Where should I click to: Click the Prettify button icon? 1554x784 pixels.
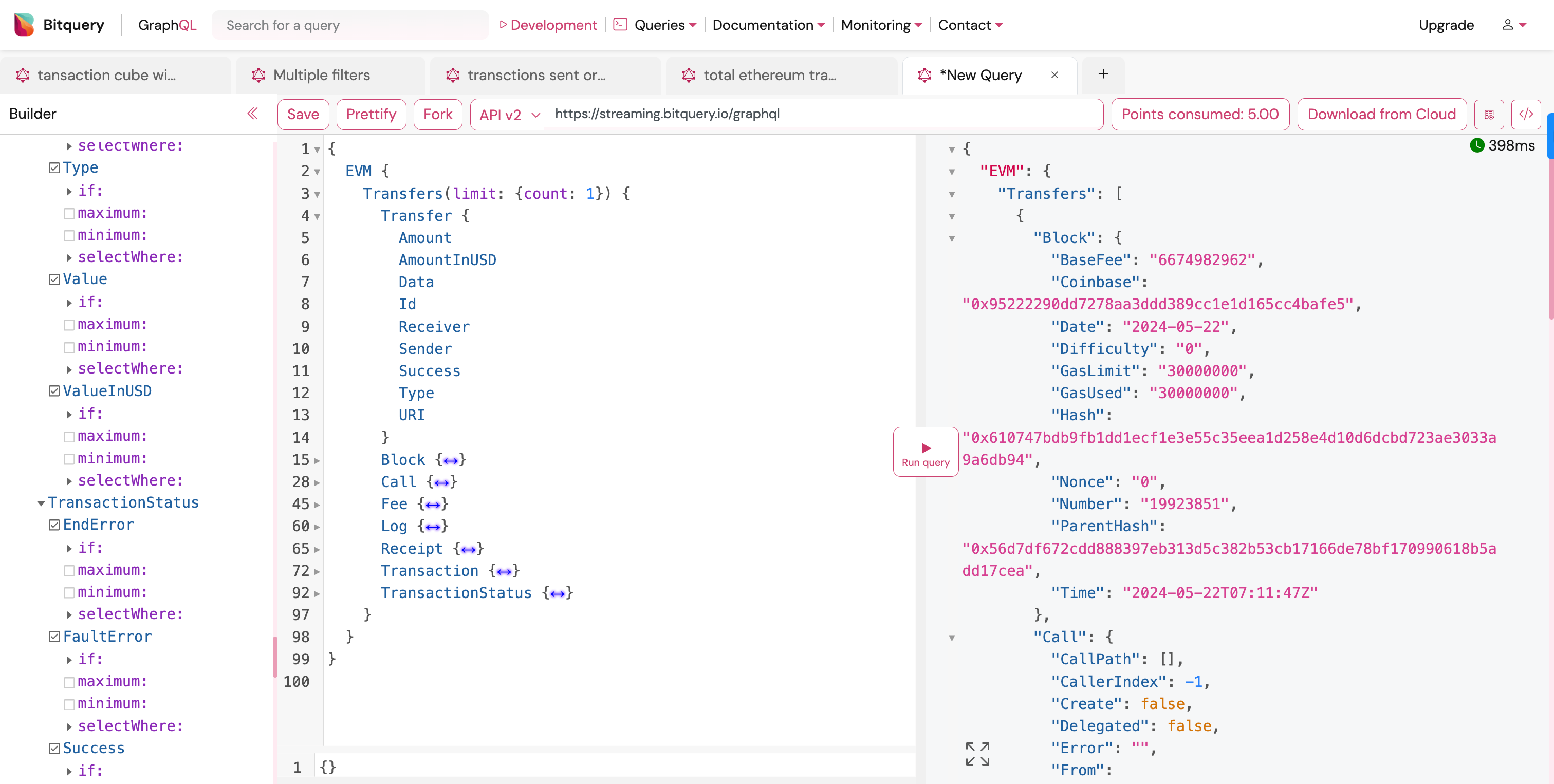pos(370,113)
